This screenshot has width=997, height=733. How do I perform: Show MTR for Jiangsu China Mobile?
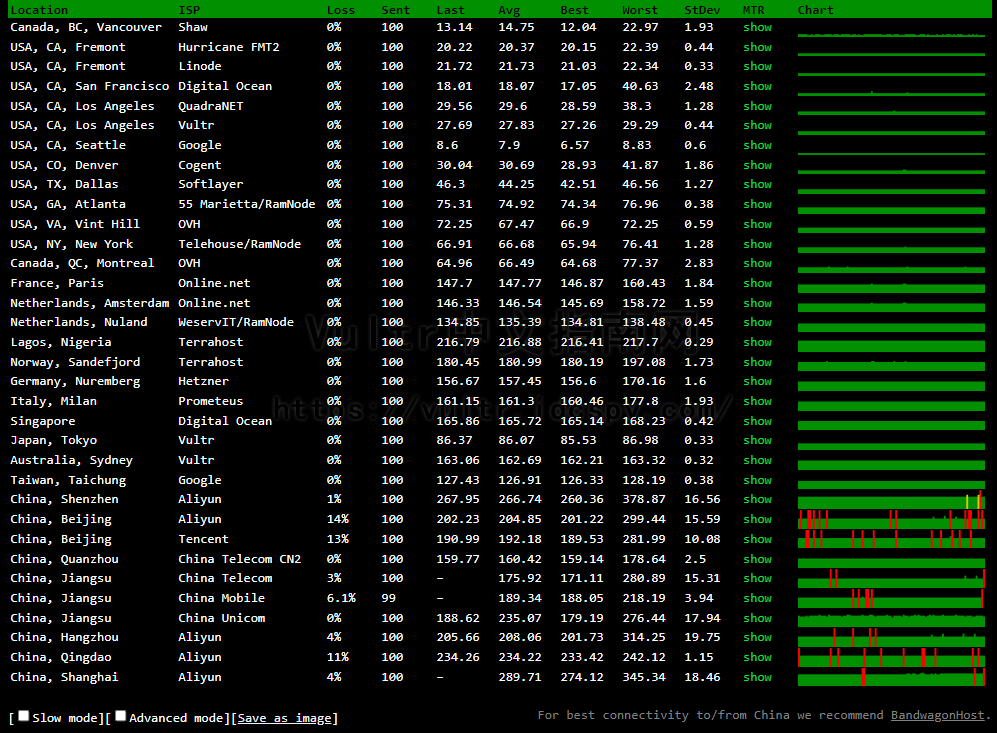[x=757, y=598]
